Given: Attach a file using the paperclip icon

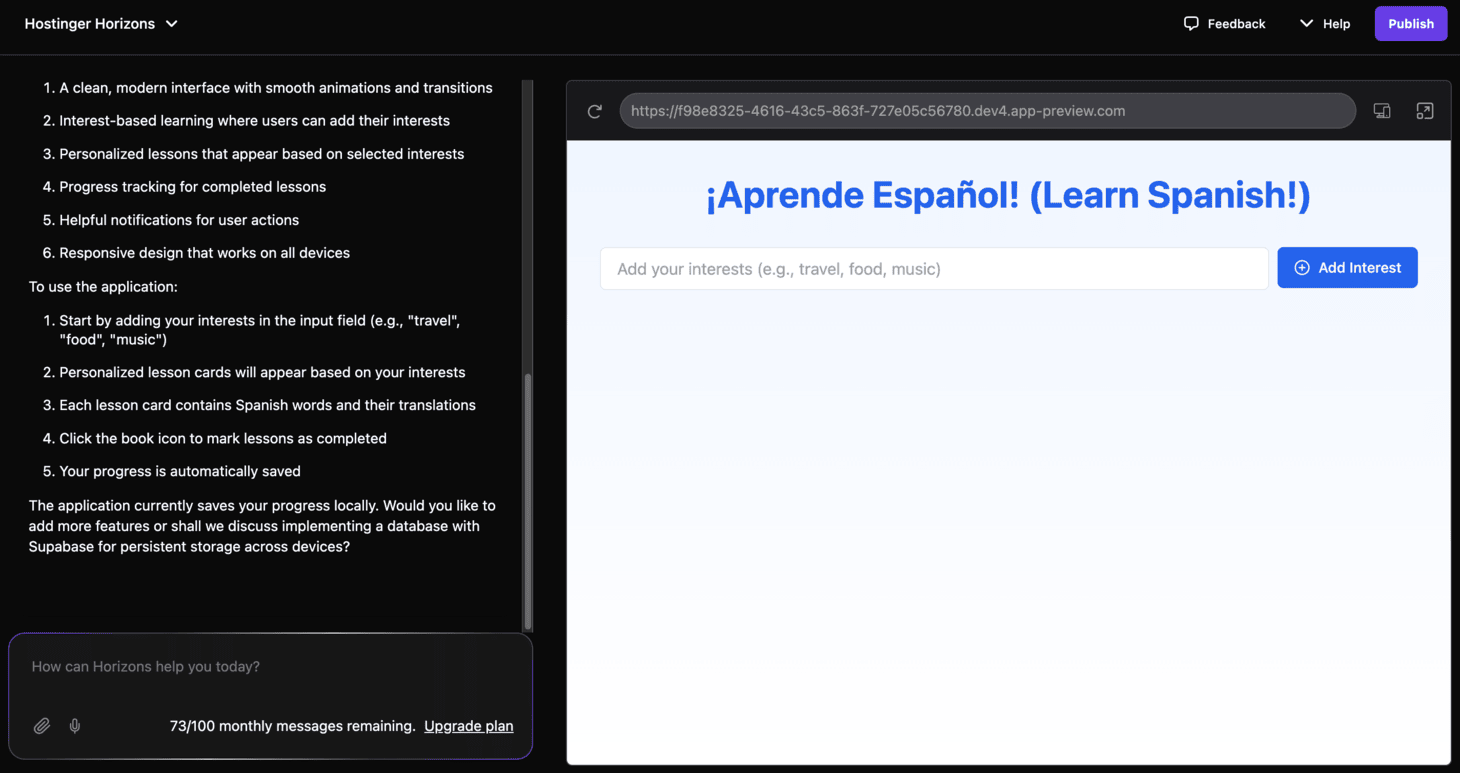Looking at the screenshot, I should 42,725.
